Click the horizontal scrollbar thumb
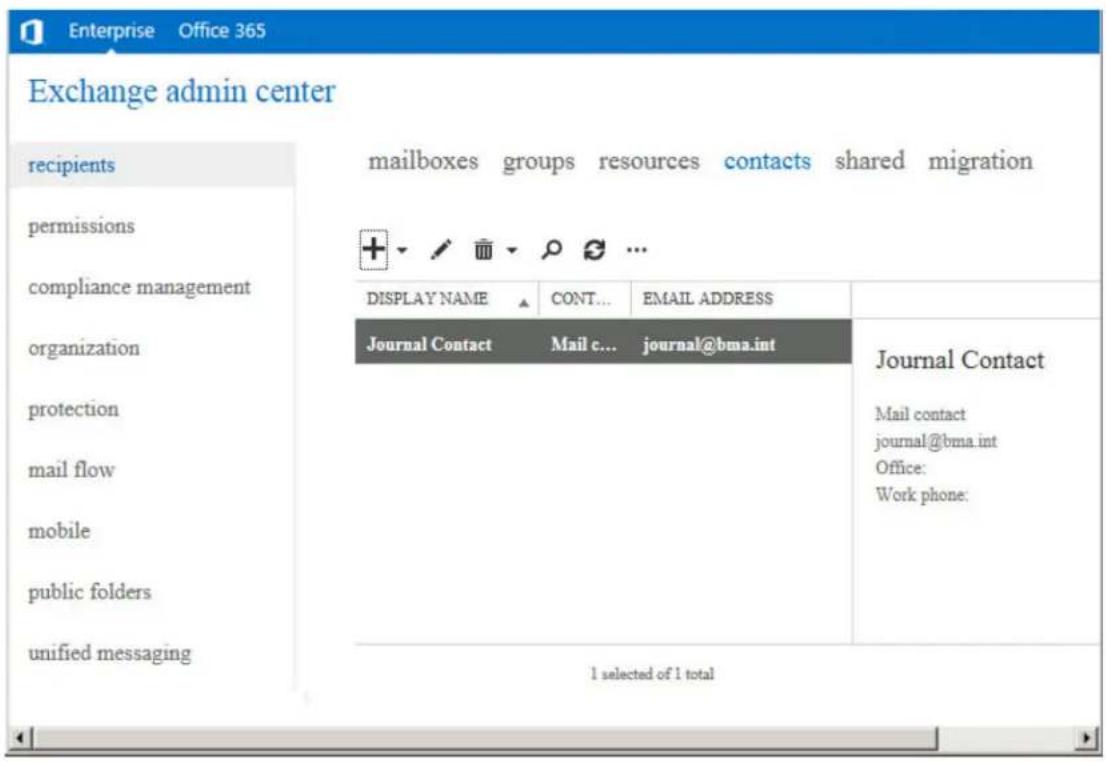 487,739
